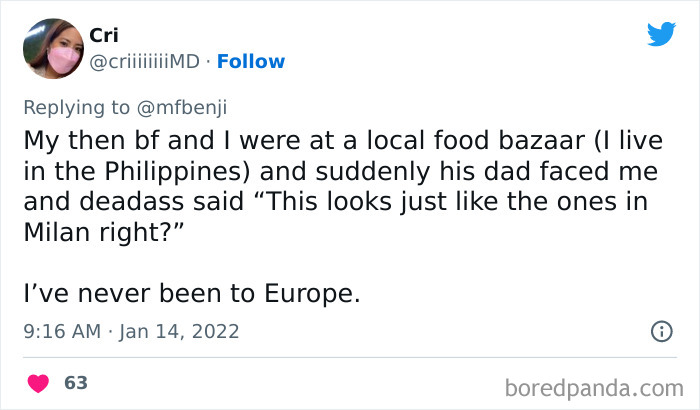The image size is (700, 410).
Task: Click the dot separator before Follow
Action: tap(208, 62)
